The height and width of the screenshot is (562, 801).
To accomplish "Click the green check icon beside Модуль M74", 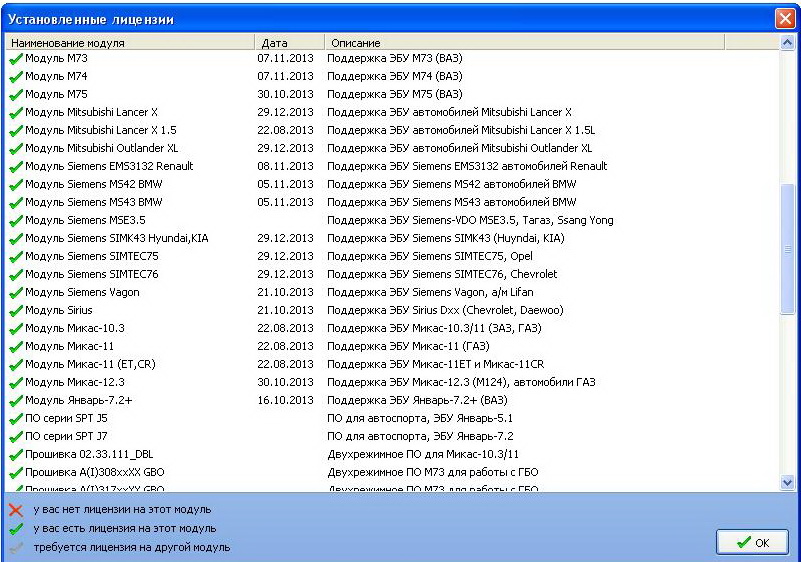I will [16, 77].
